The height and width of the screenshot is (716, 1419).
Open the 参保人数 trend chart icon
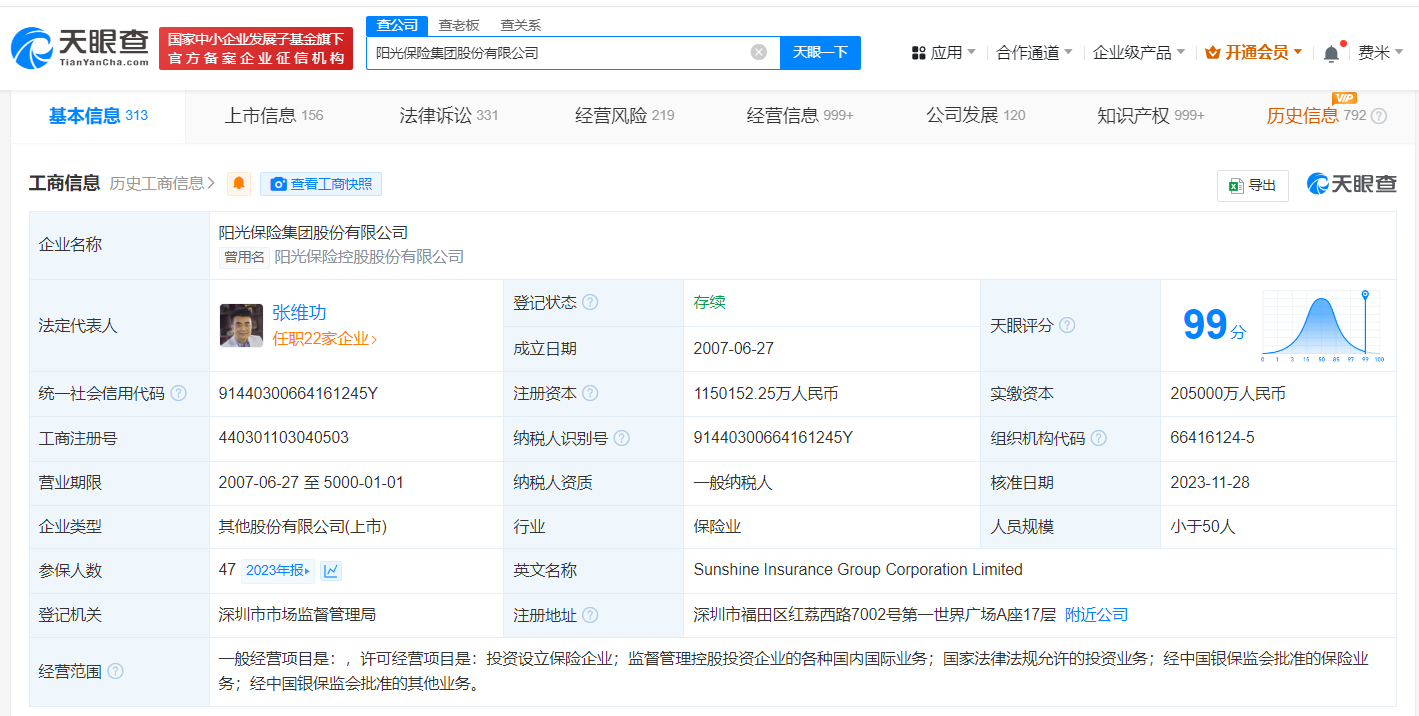(331, 570)
